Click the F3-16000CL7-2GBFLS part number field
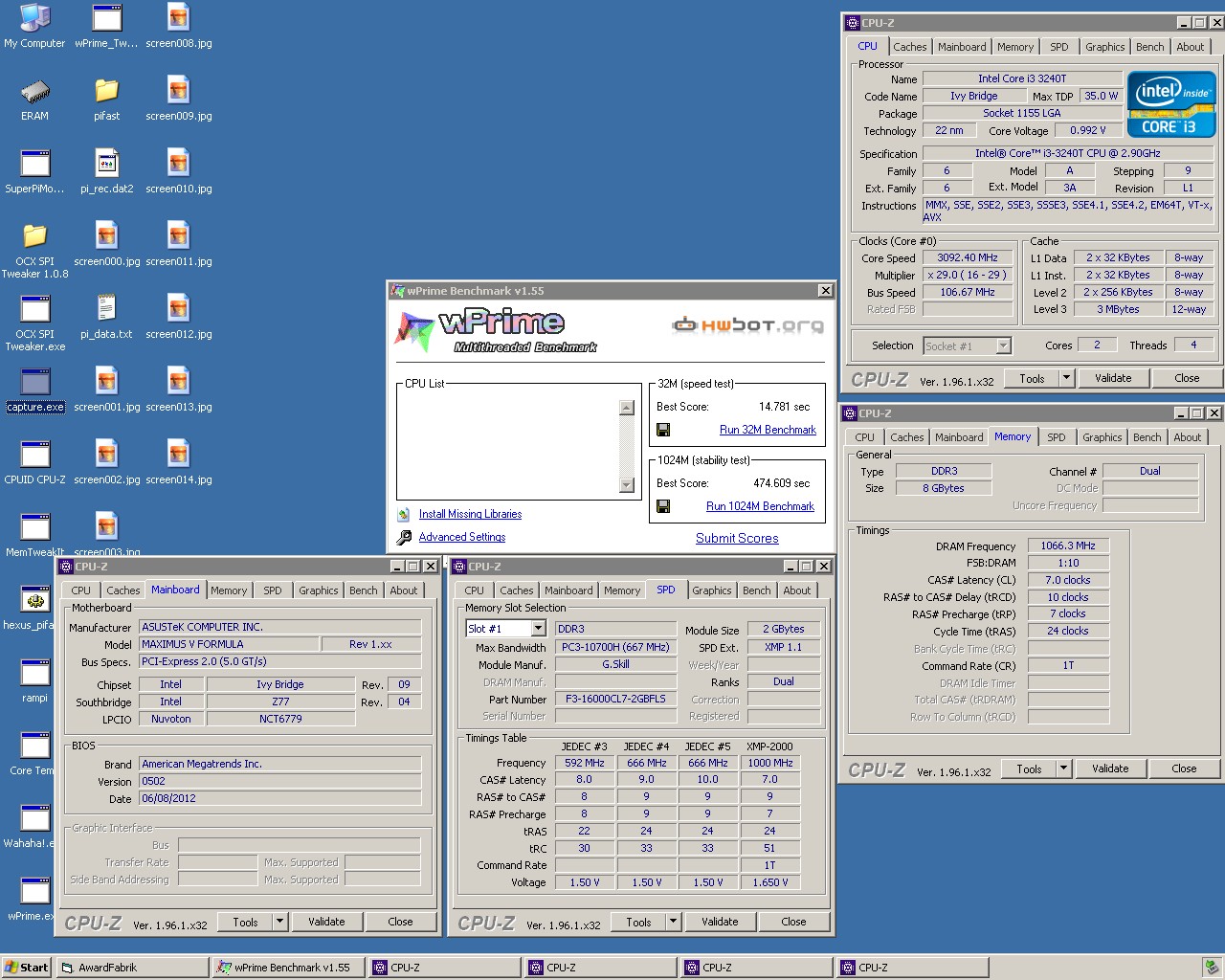The height and width of the screenshot is (980, 1225). (615, 699)
